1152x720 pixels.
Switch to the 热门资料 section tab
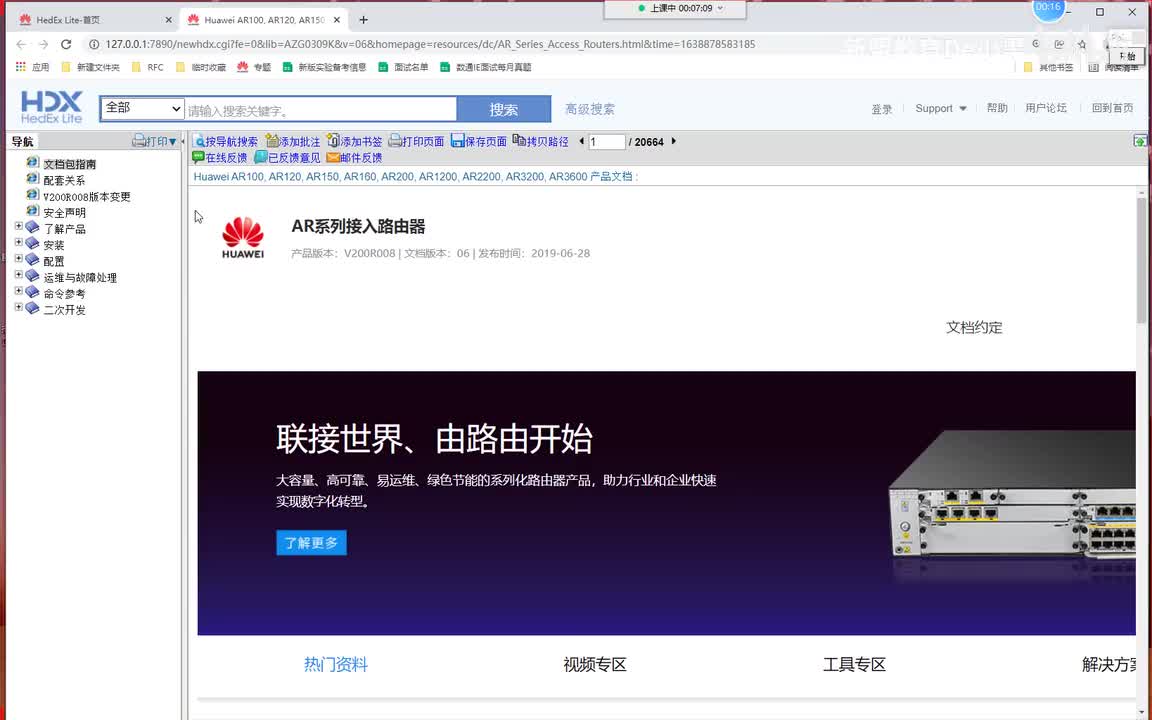pos(336,664)
